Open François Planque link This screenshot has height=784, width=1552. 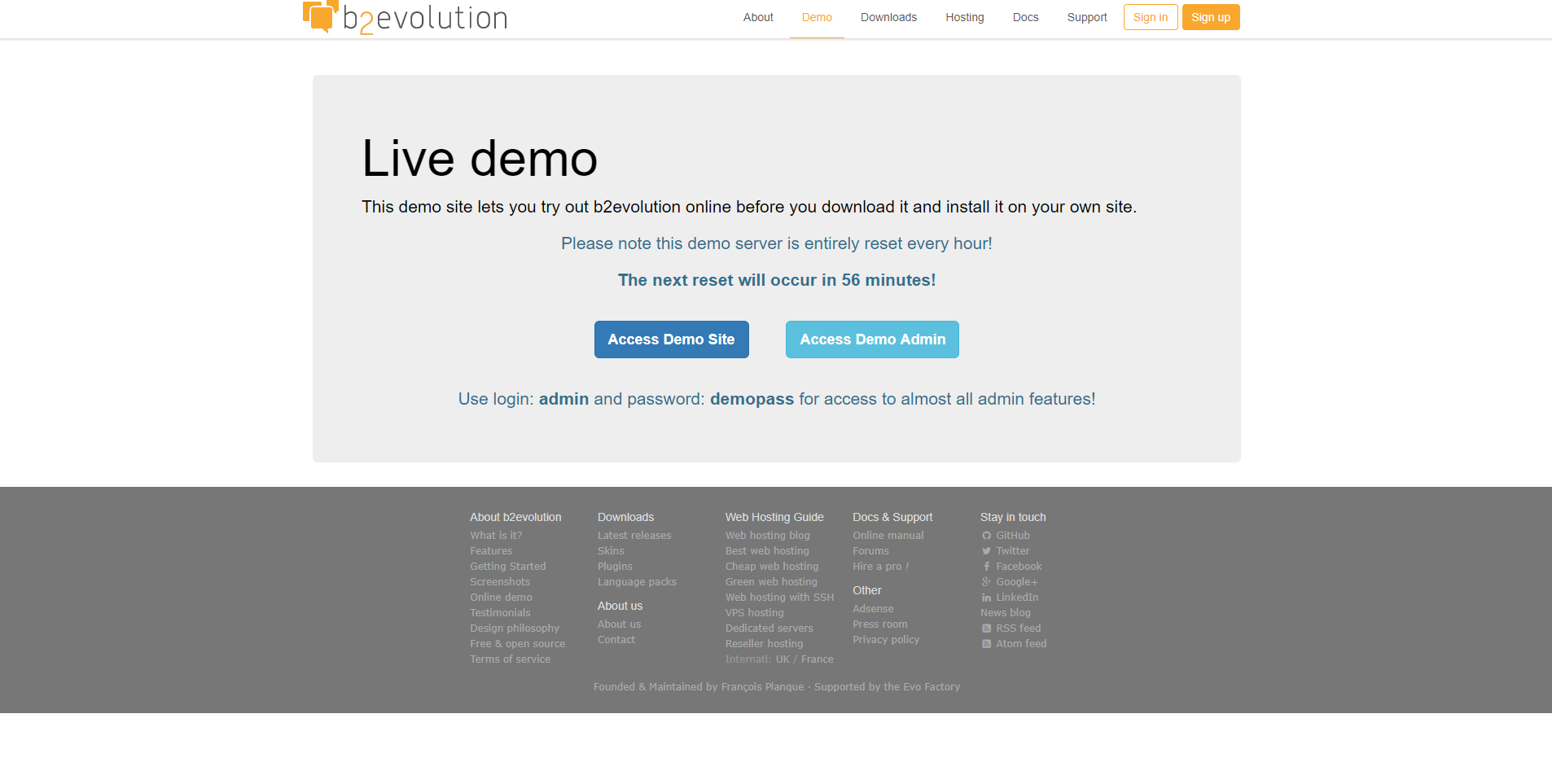click(x=762, y=687)
